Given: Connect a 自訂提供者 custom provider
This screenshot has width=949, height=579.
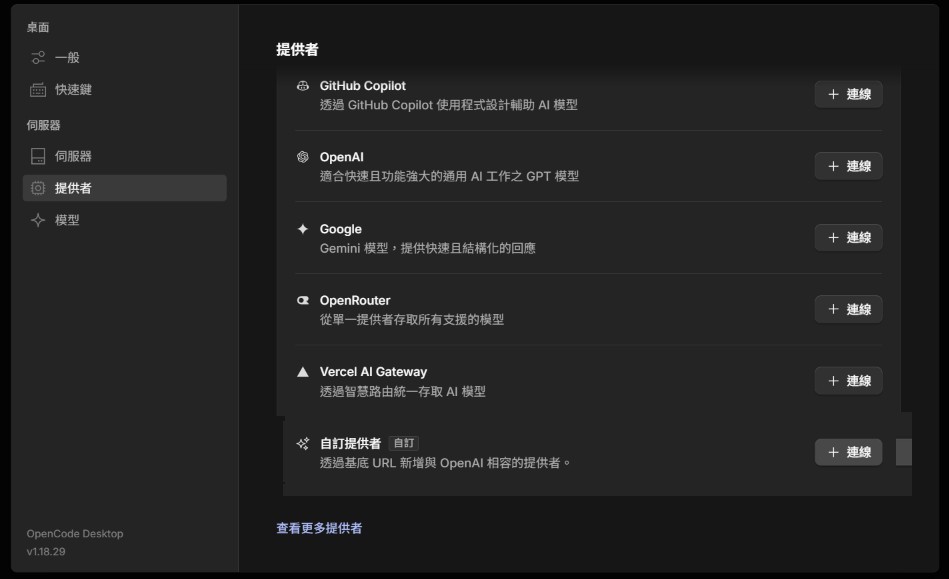Looking at the screenshot, I should point(848,452).
